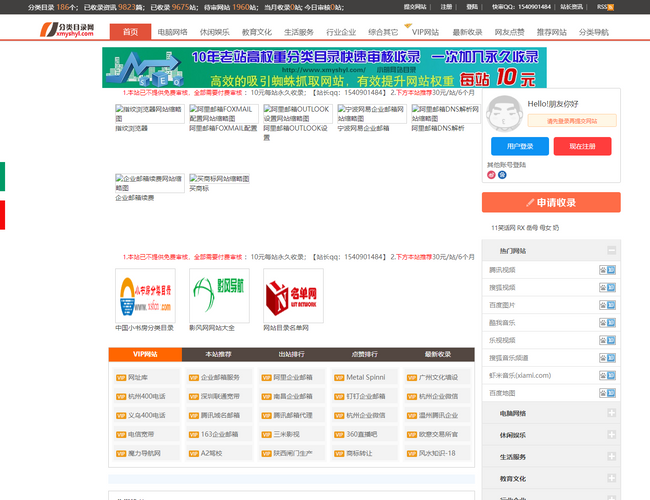This screenshot has width=650, height=500.
Task: Click the red 现在注册 button
Action: (582, 146)
